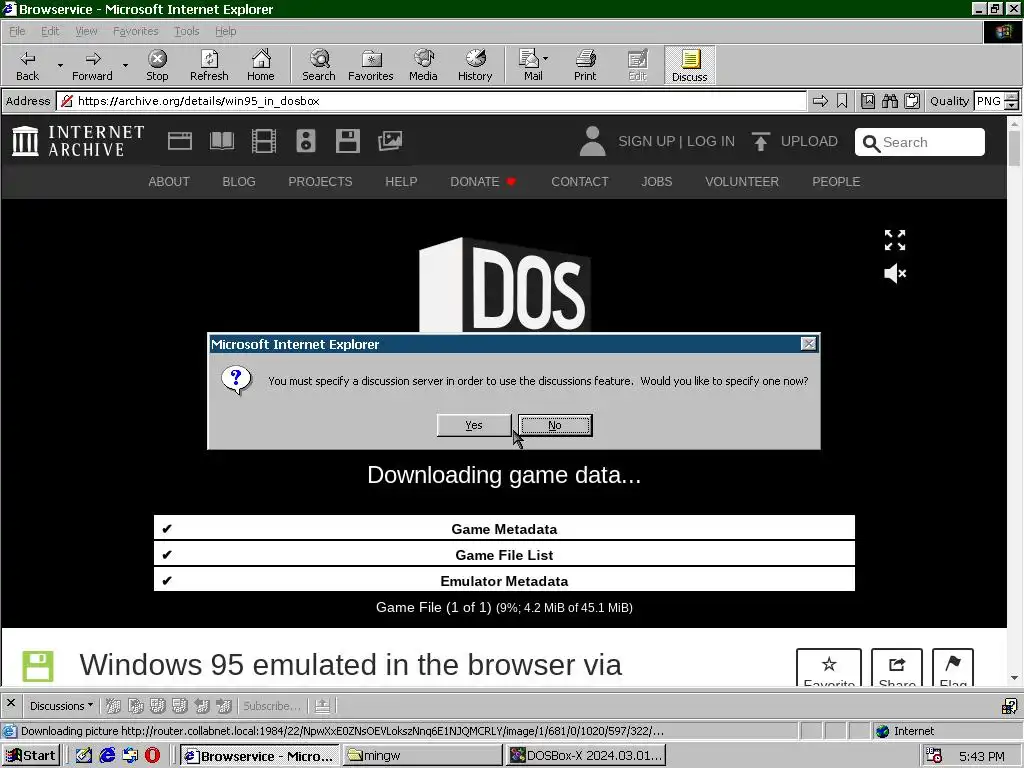Open the PROJECTS navigation link

[x=320, y=182]
